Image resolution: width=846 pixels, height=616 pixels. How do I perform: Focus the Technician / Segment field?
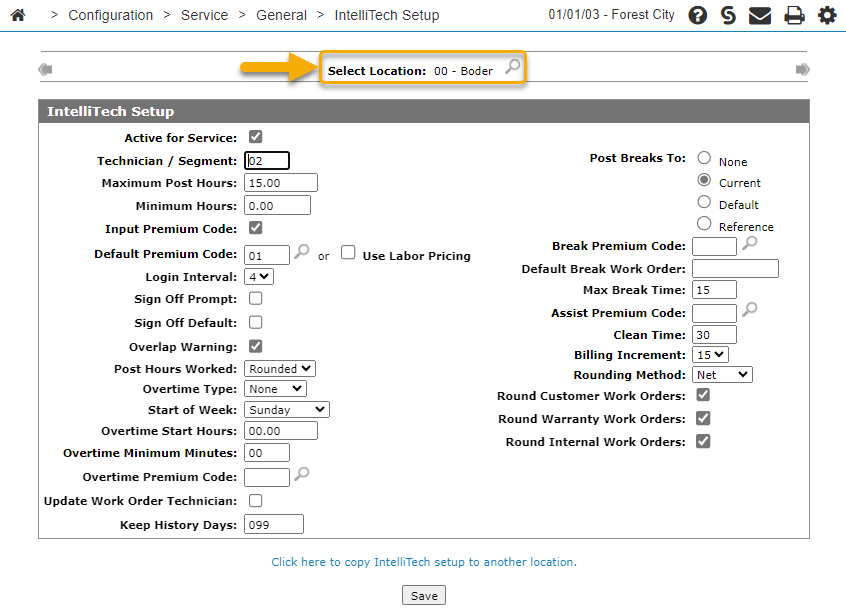267,161
